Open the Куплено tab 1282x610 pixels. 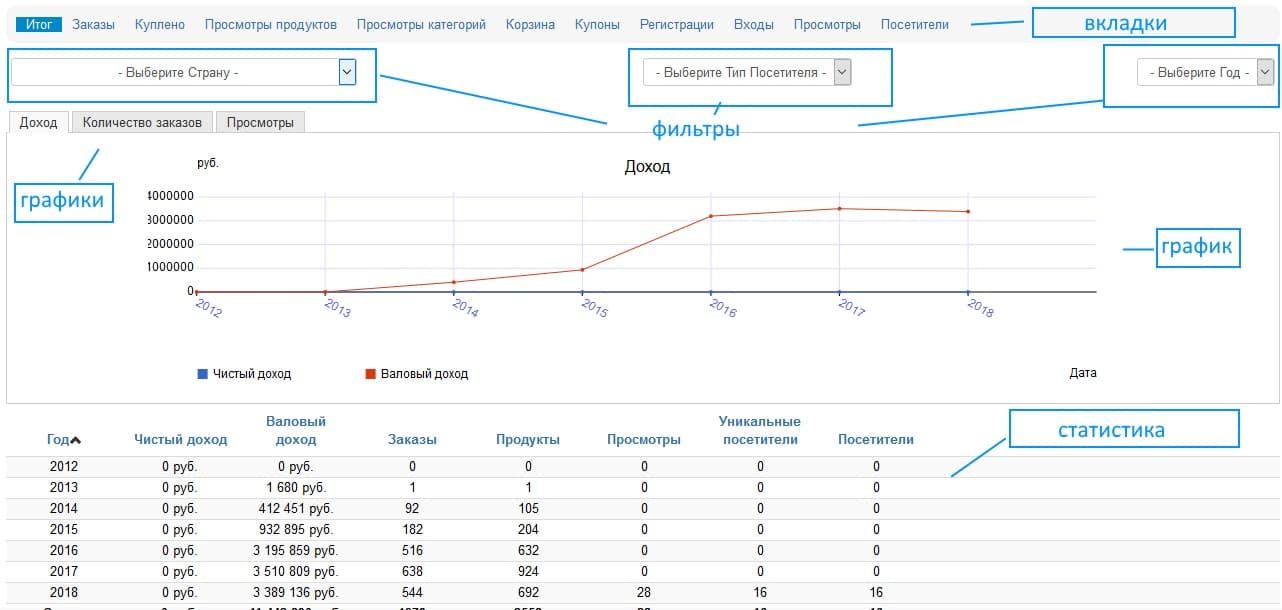(x=160, y=24)
